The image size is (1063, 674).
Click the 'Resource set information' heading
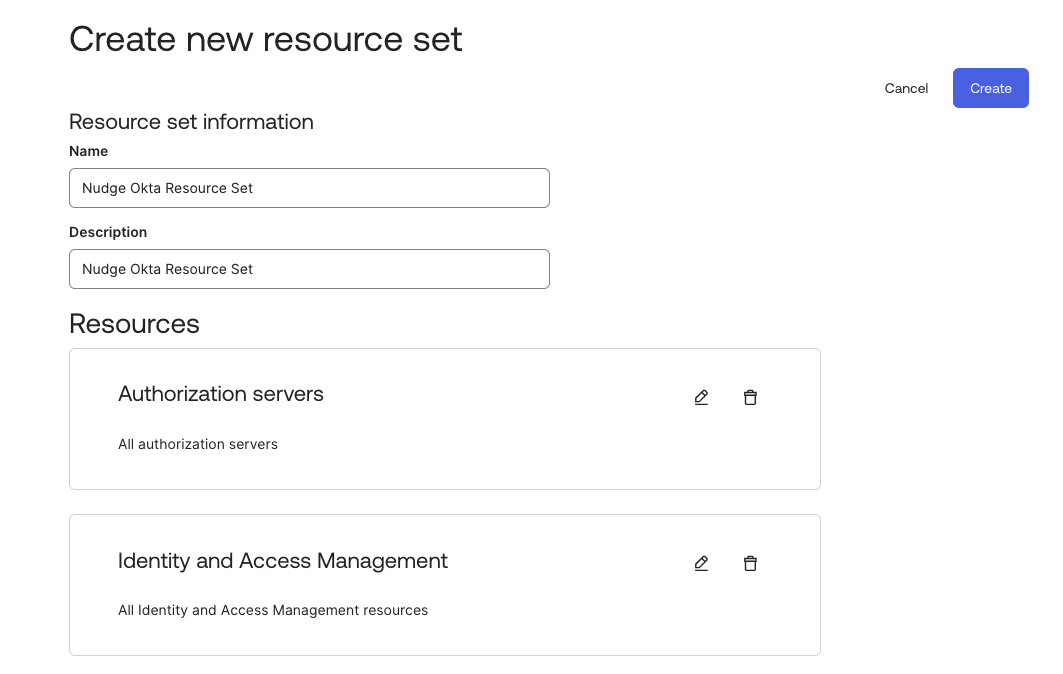coord(191,122)
